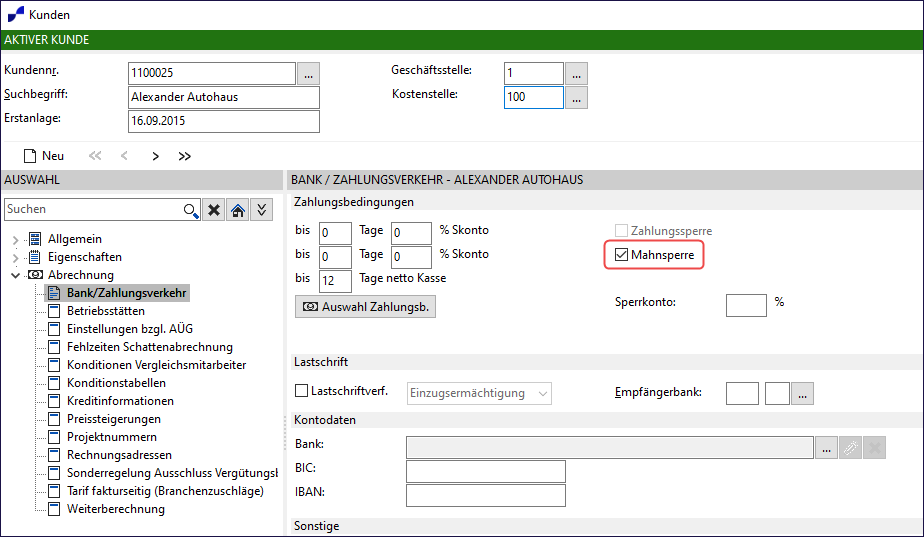Screen dimensions: 924x537
Task: Expand the Allgemein tree node
Action: 15,239
